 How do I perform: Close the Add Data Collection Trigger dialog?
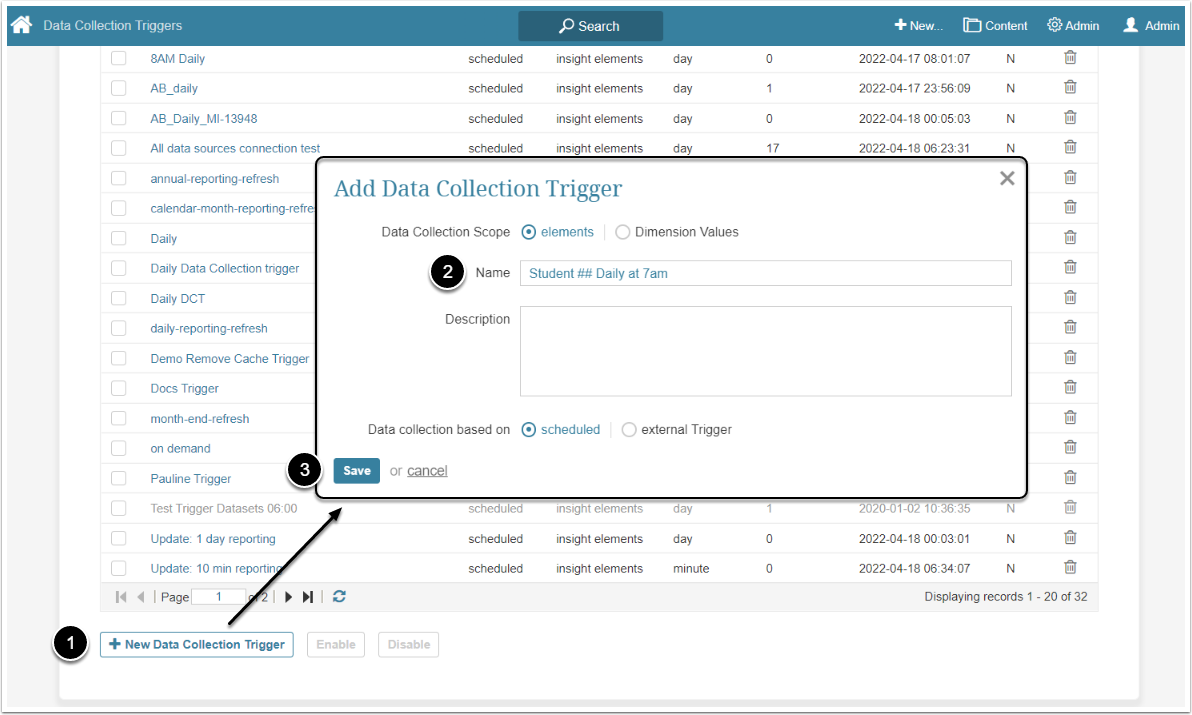[x=1007, y=179]
